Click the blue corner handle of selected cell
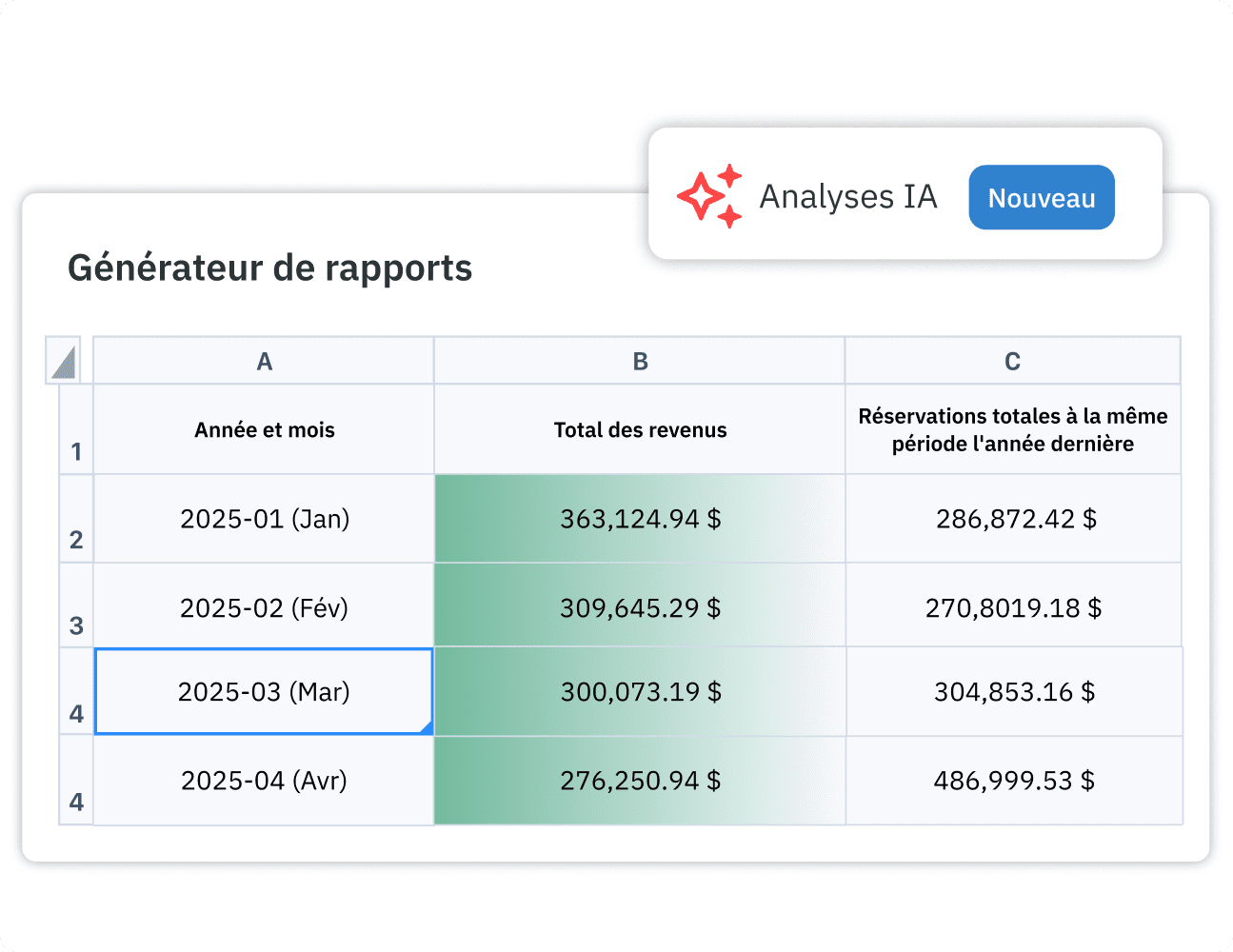This screenshot has width=1233, height=952. click(427, 728)
